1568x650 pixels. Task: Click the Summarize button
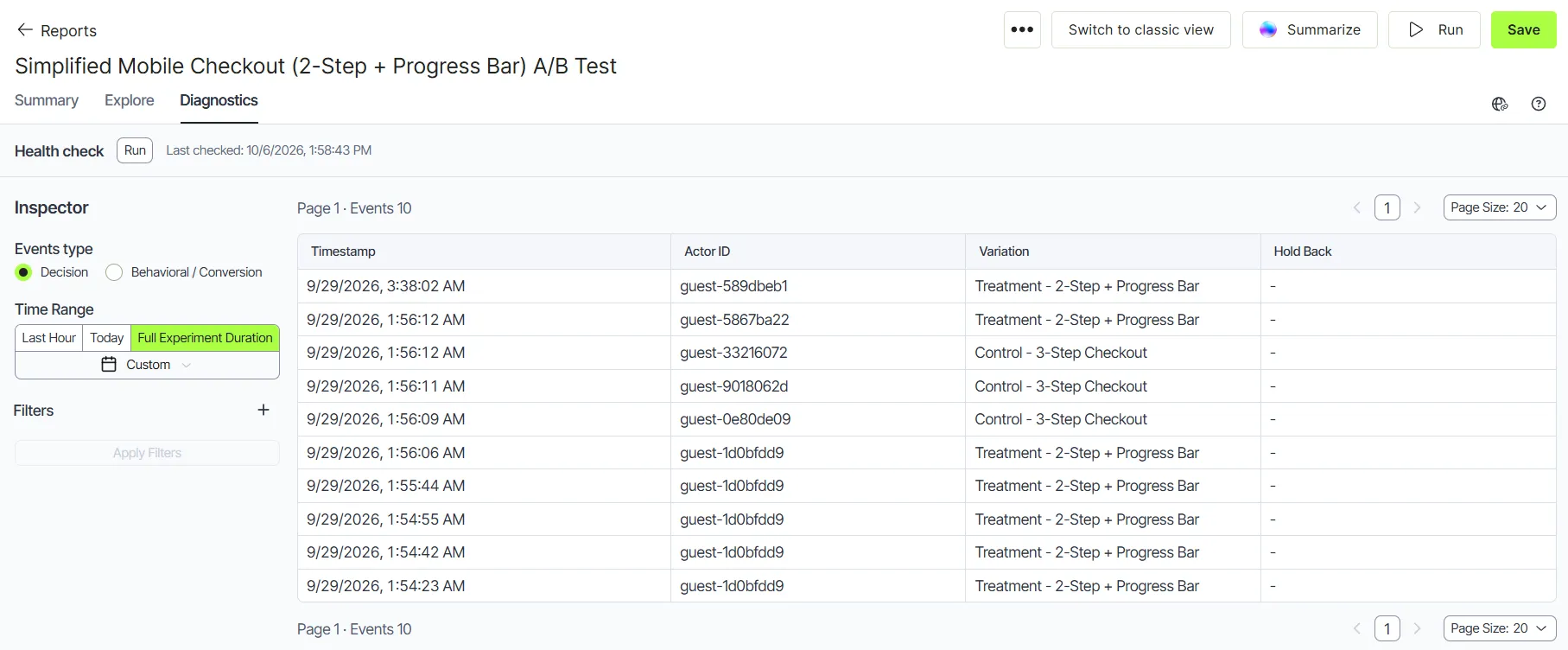click(1310, 29)
